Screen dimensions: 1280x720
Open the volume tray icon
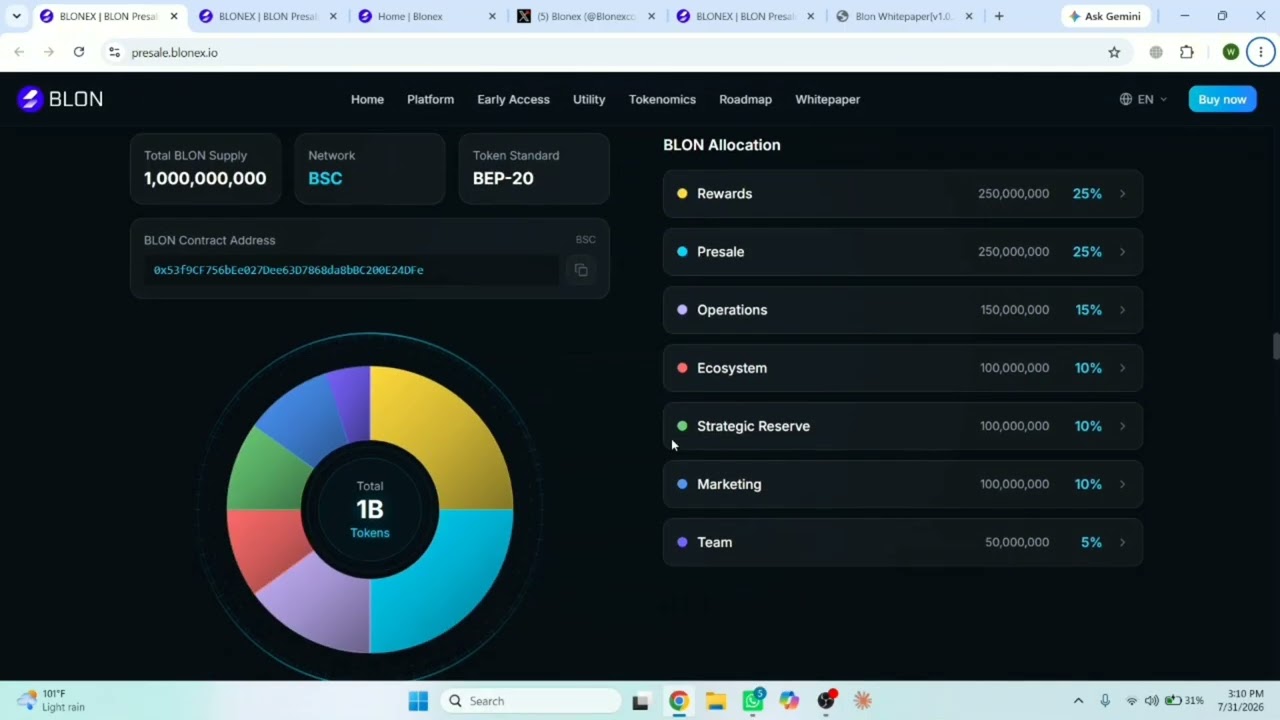click(x=1151, y=701)
